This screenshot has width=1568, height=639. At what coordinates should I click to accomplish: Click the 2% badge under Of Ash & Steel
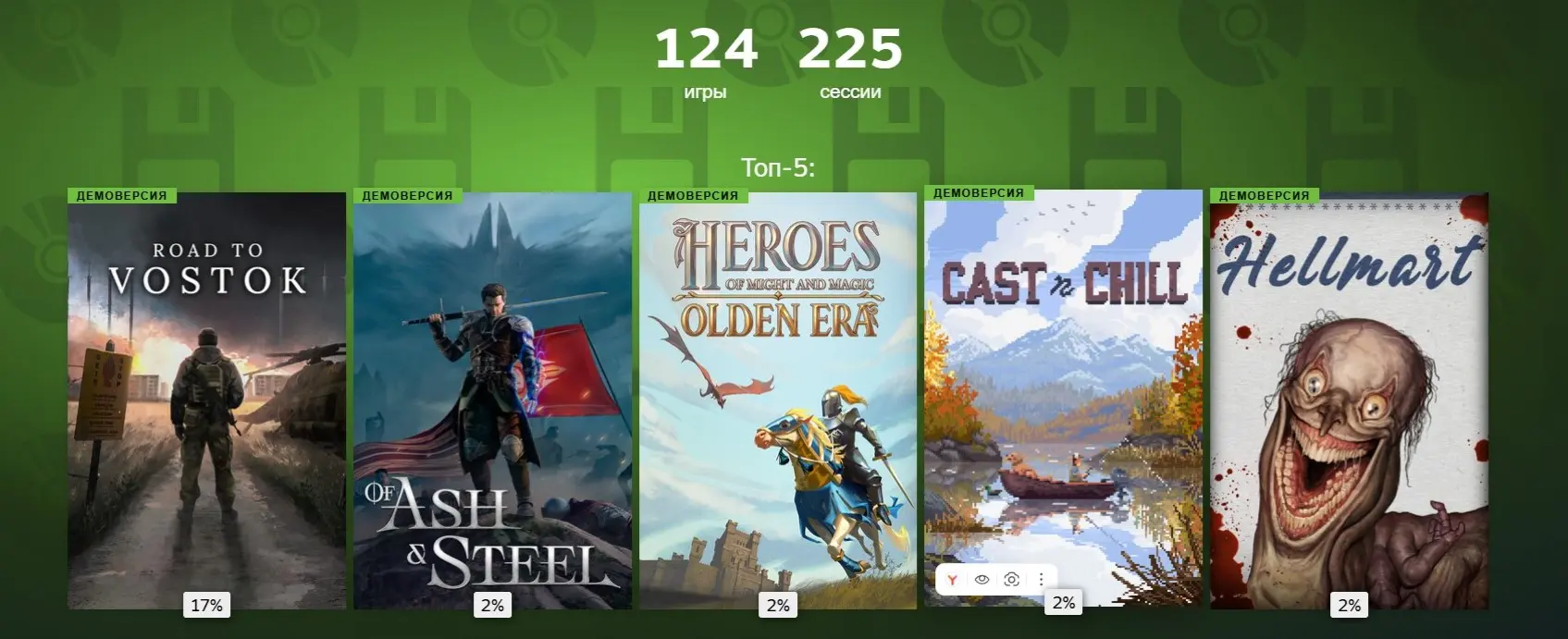tap(492, 605)
